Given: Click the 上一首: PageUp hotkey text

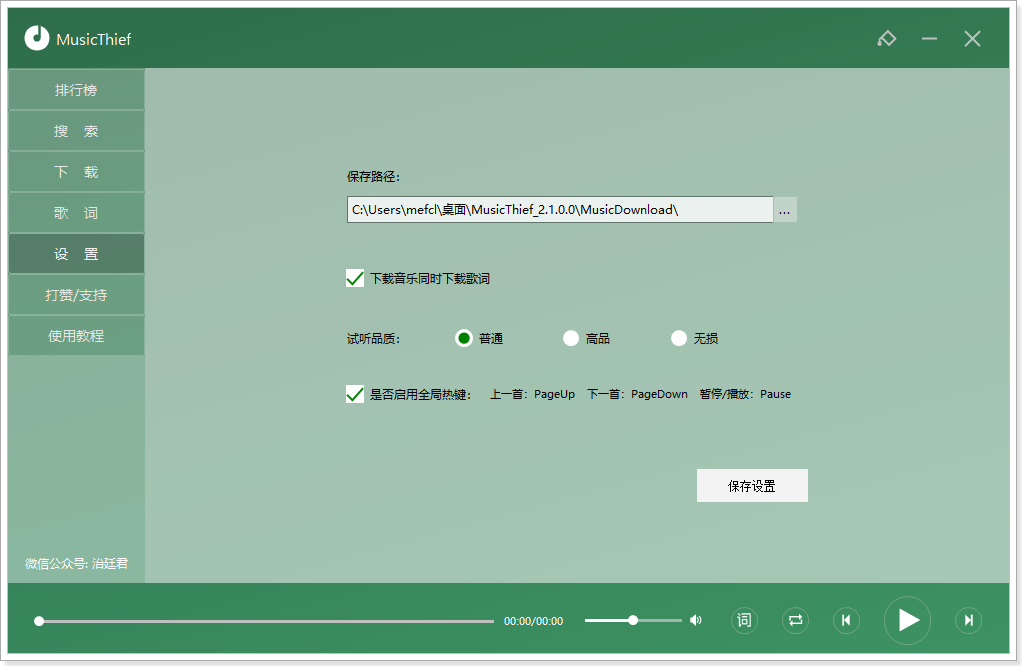Looking at the screenshot, I should coord(533,394).
